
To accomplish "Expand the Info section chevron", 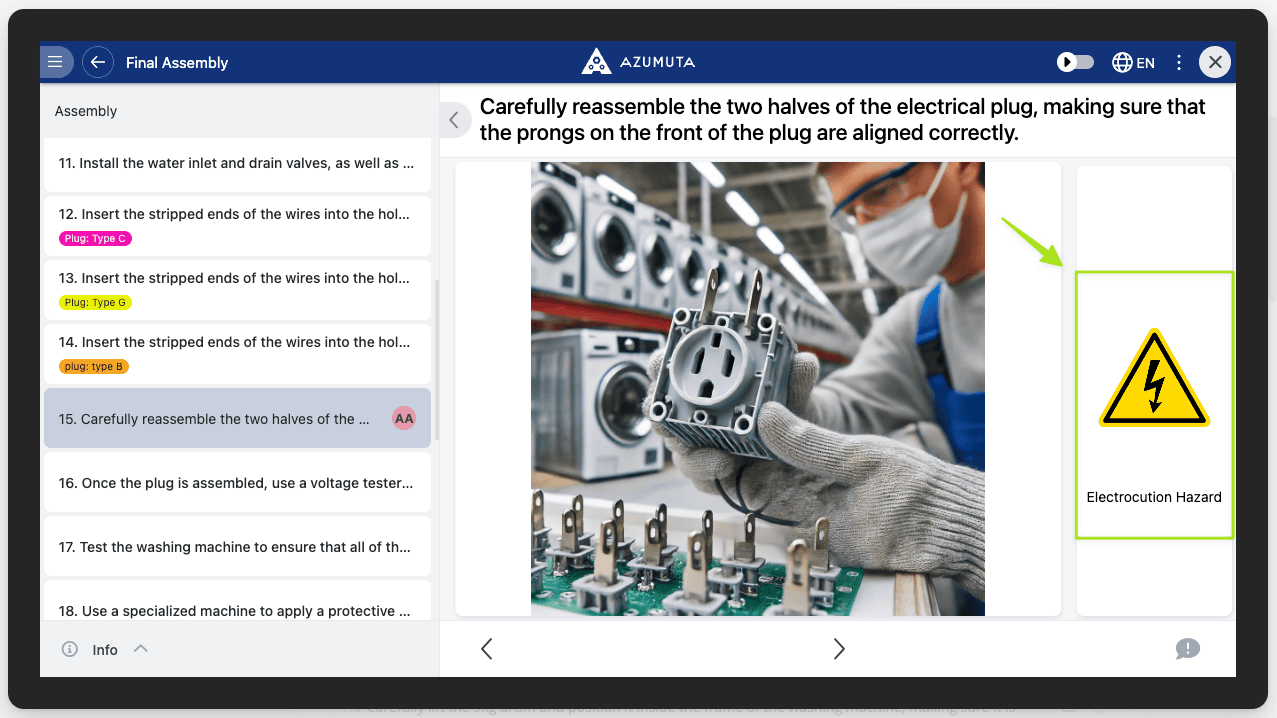I will pyautogui.click(x=141, y=649).
